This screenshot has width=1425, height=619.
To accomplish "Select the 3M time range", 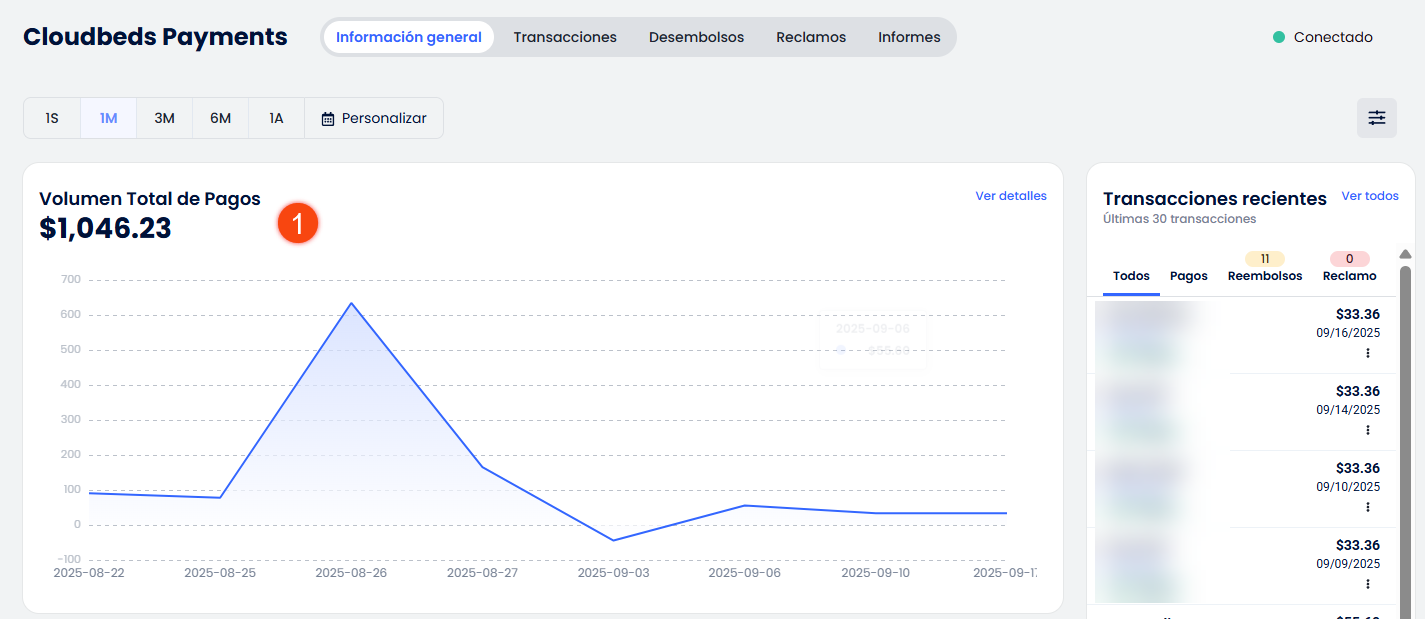I will click(x=164, y=118).
